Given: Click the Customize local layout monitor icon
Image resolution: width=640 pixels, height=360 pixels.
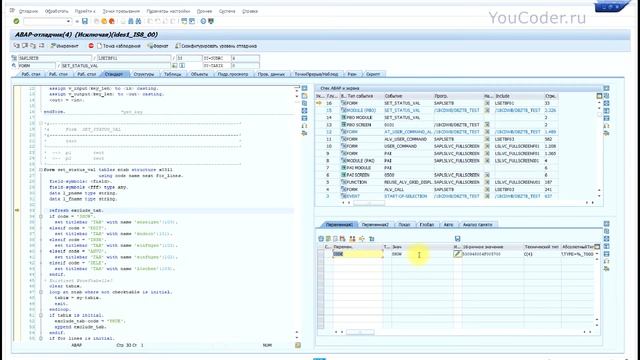Looking at the screenshot, I should (x=211, y=21).
